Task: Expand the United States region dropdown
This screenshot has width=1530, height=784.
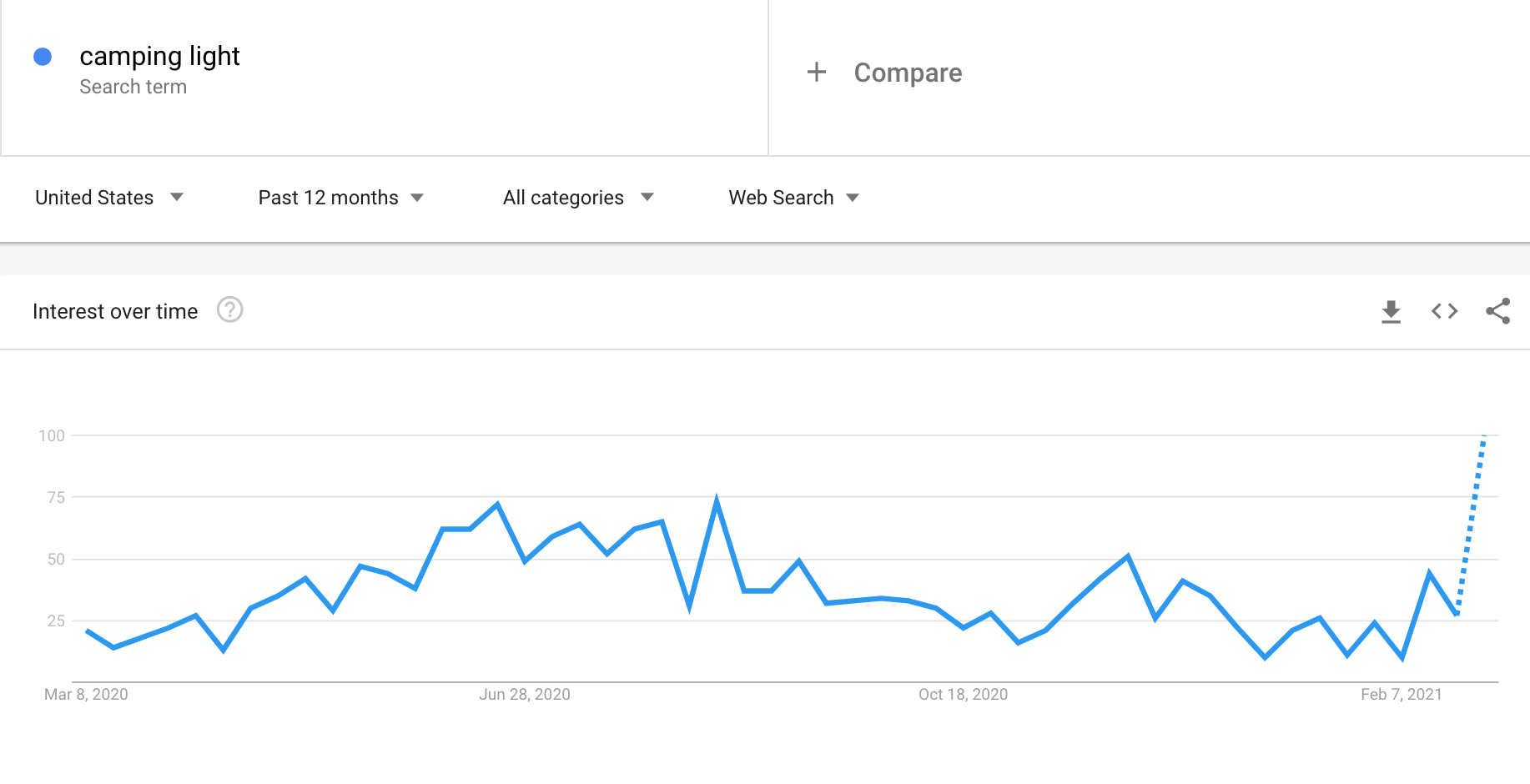Action: tap(108, 198)
